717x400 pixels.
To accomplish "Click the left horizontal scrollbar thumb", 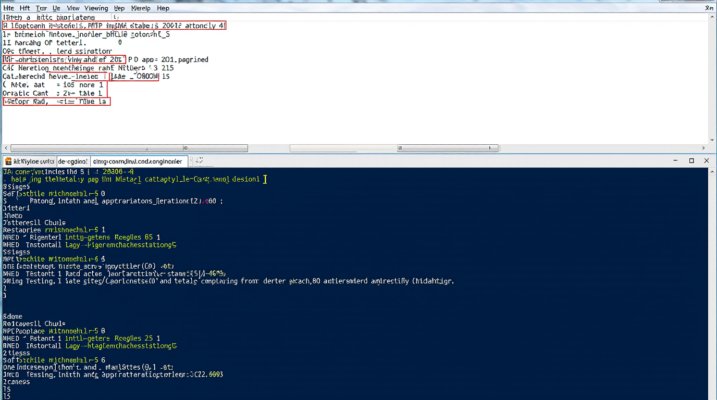I will coord(129,148).
